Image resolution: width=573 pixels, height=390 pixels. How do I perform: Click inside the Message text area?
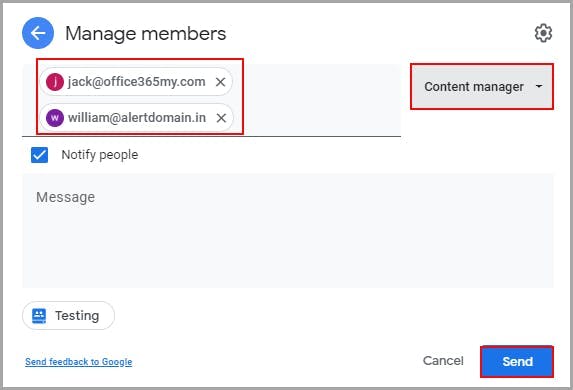click(288, 231)
